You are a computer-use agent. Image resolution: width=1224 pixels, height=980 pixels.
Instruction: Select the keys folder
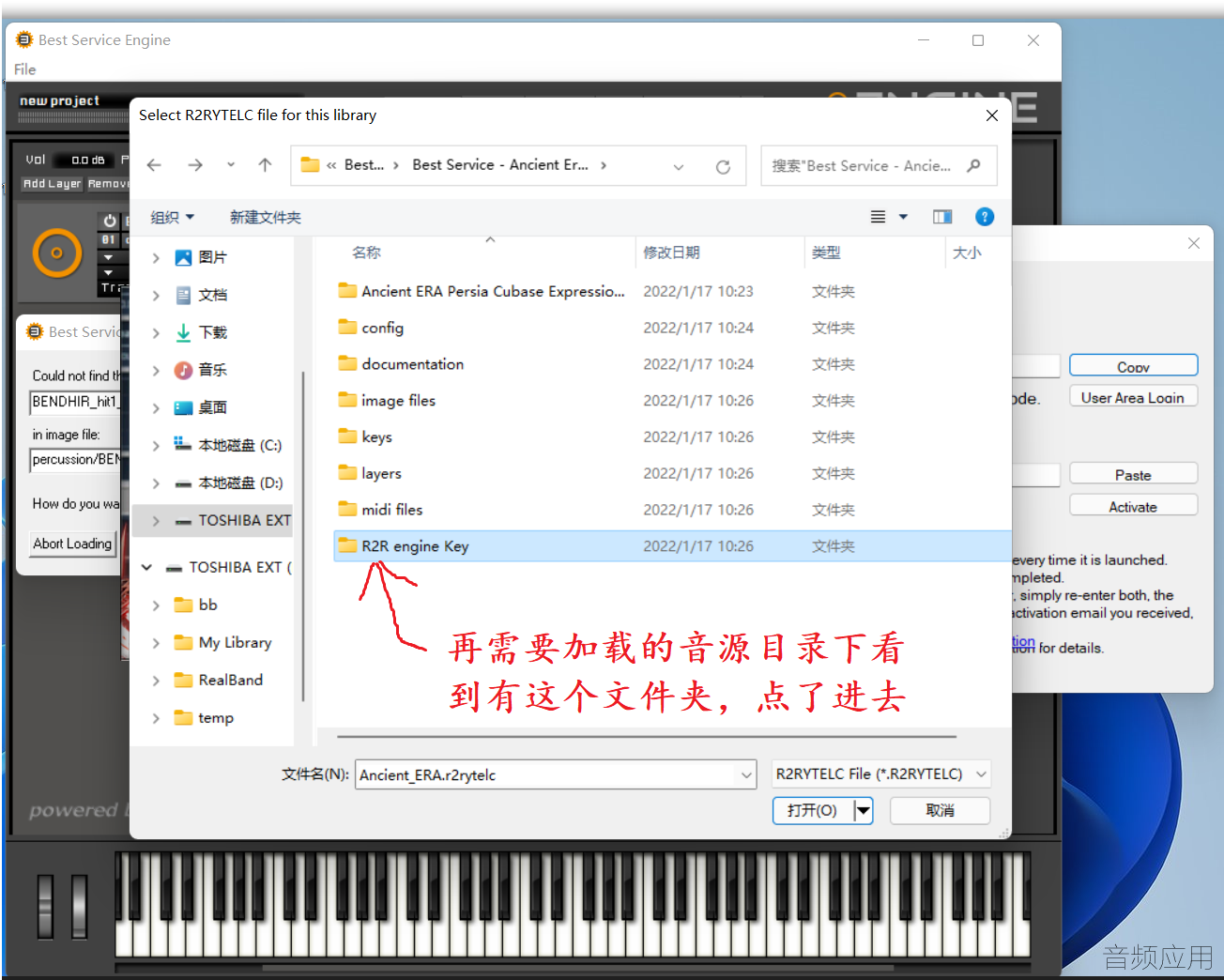pos(365,437)
